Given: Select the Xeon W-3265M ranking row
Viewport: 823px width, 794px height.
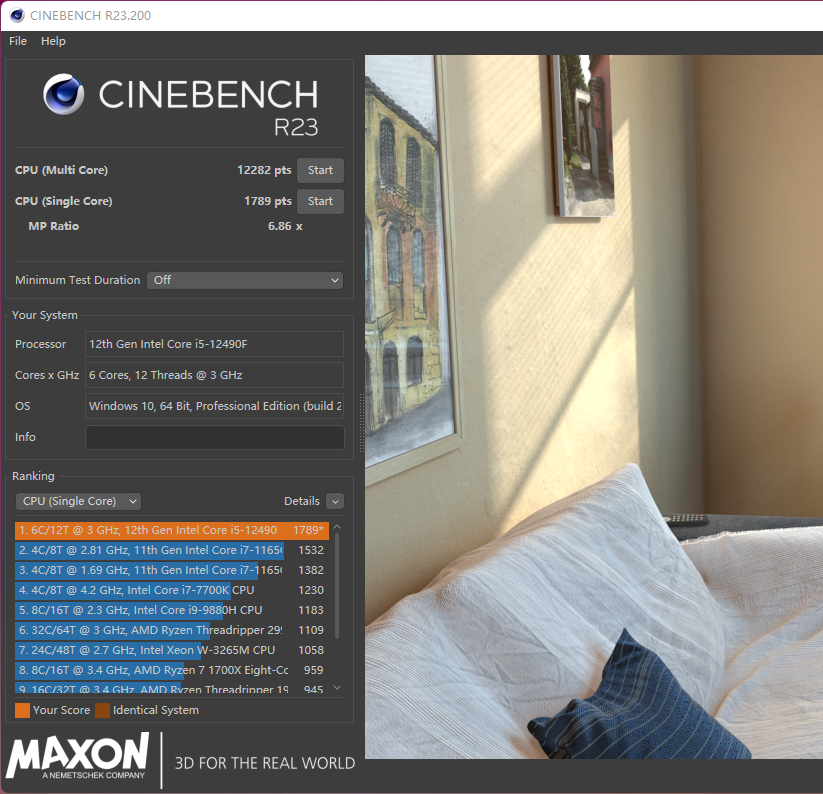Looking at the screenshot, I should pos(172,650).
